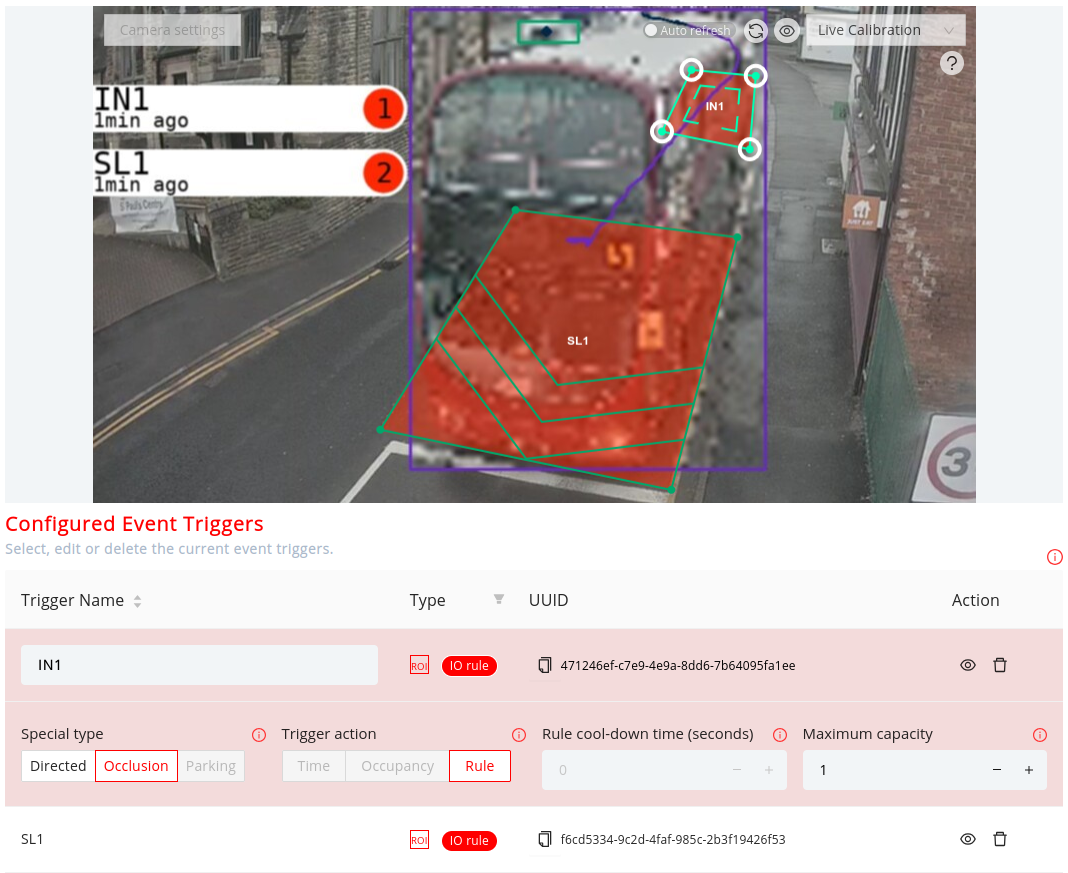The image size is (1068, 873).
Task: Click the SL1 region label in video
Action: pos(578,340)
